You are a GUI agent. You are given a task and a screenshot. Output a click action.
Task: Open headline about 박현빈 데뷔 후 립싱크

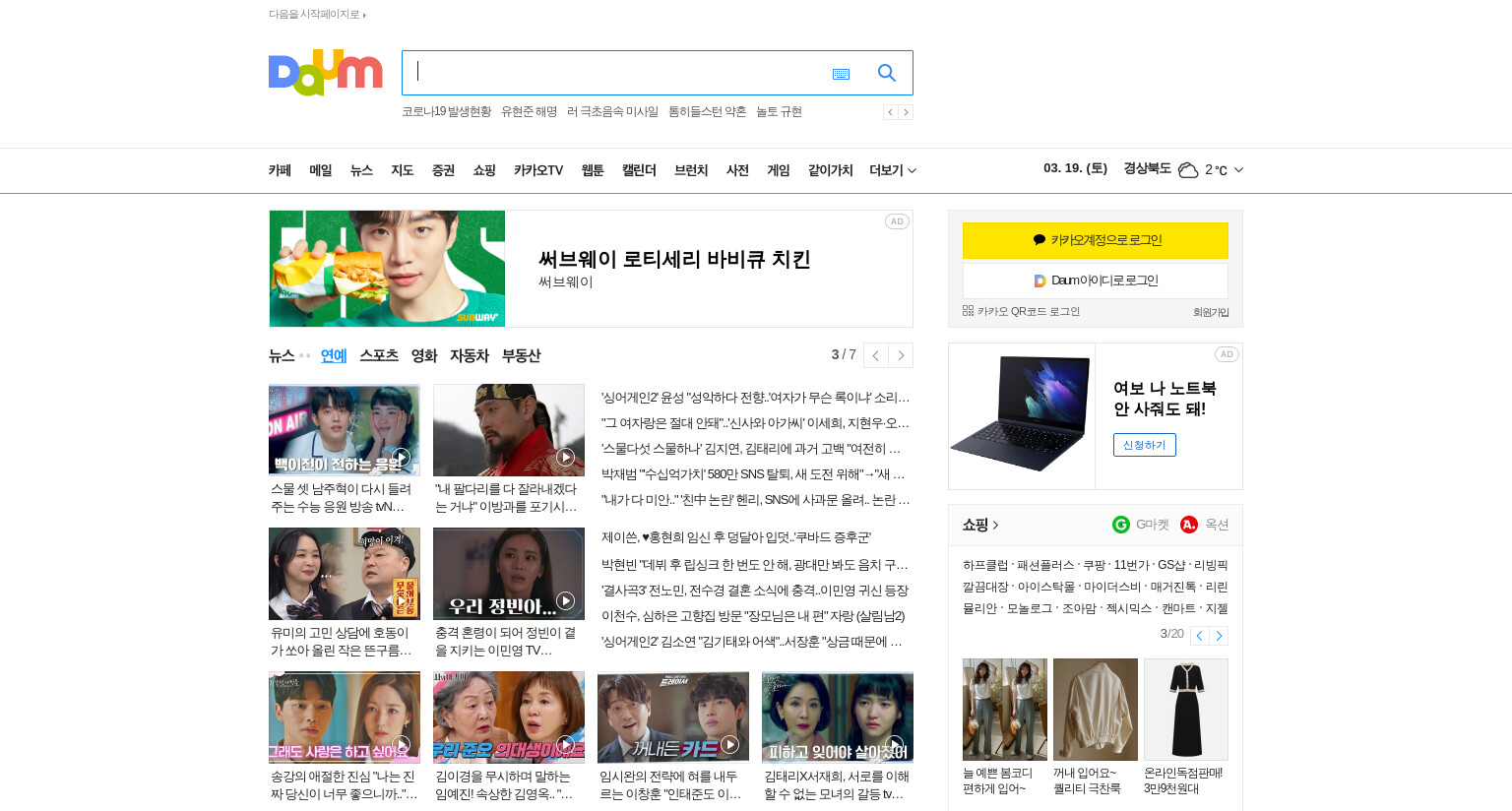755,565
